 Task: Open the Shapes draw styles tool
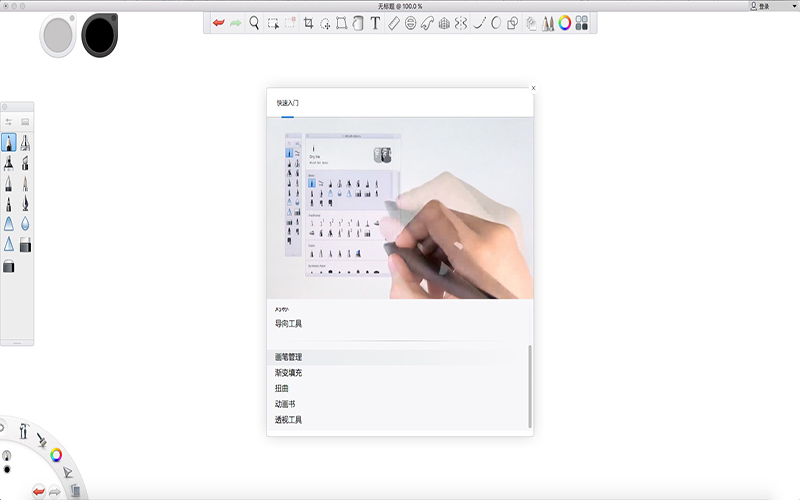513,23
